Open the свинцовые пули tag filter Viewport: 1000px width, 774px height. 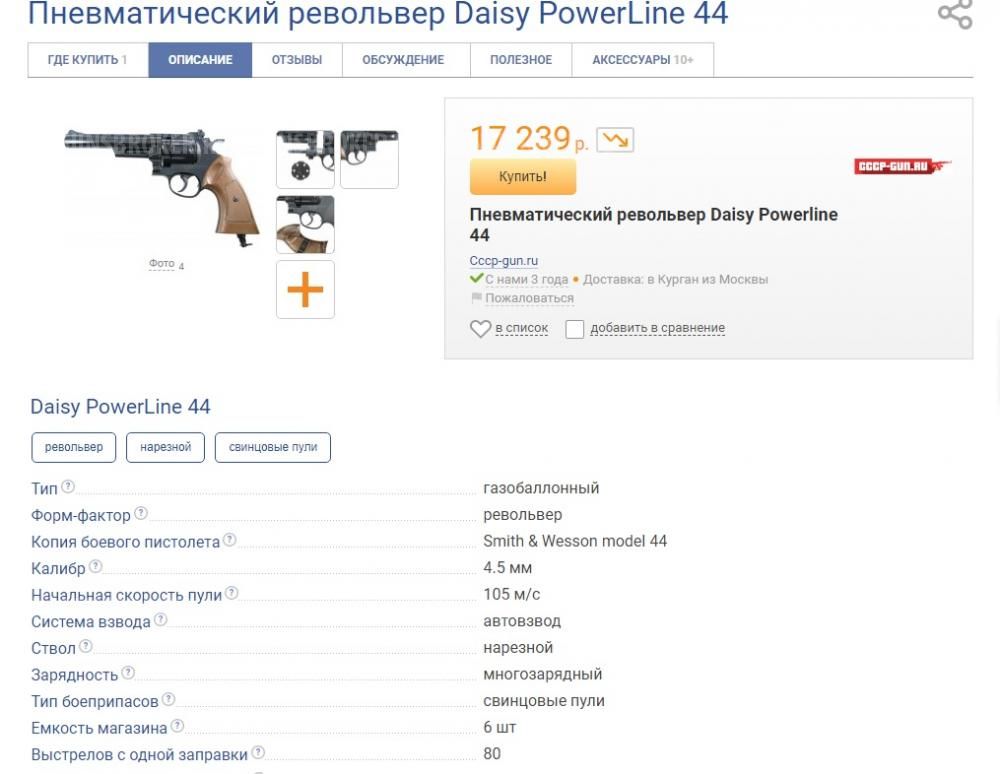pyautogui.click(x=272, y=447)
